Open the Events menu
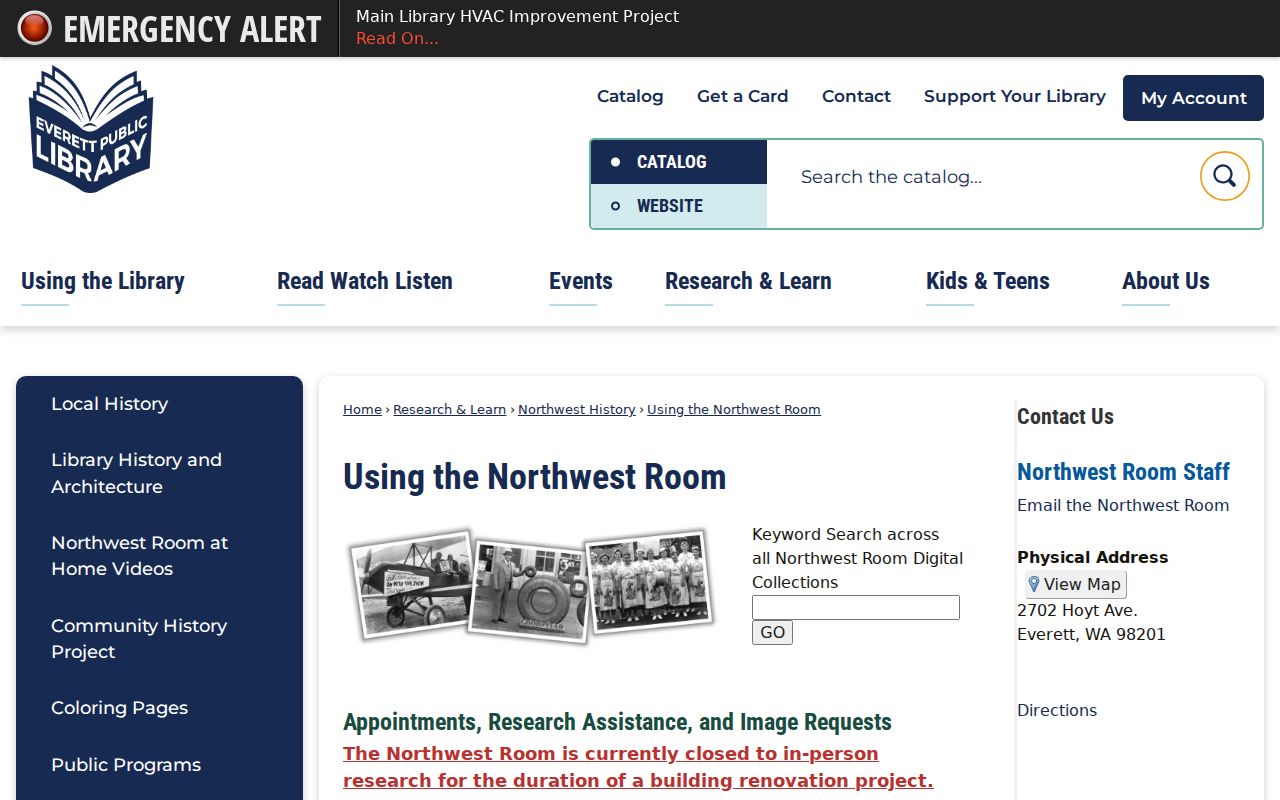This screenshot has width=1280, height=800. point(581,281)
